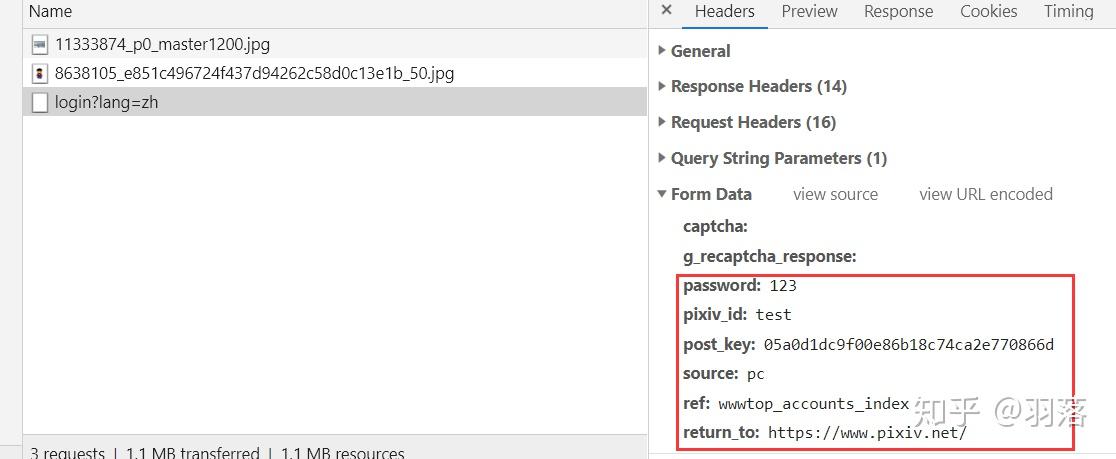Screen dimensions: 1116x459
Task: Select the login?lang=zh request row
Action: click(300, 102)
